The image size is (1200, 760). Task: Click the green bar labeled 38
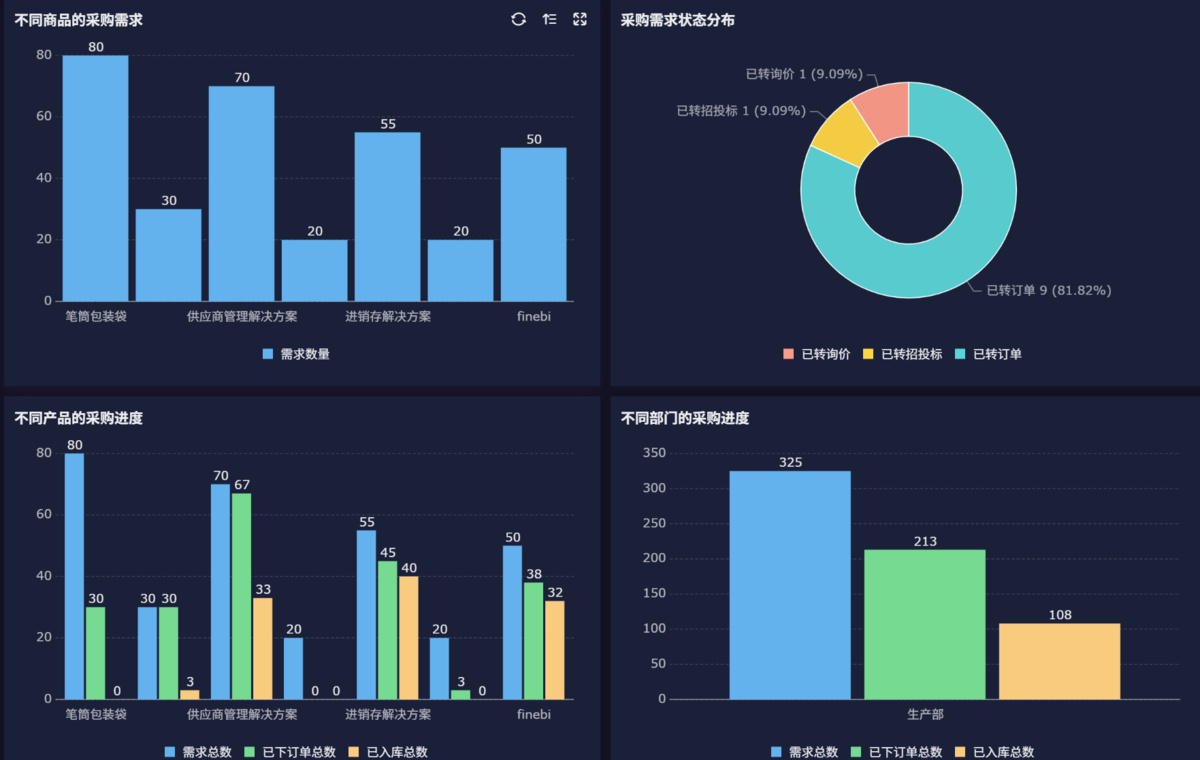pyautogui.click(x=534, y=641)
